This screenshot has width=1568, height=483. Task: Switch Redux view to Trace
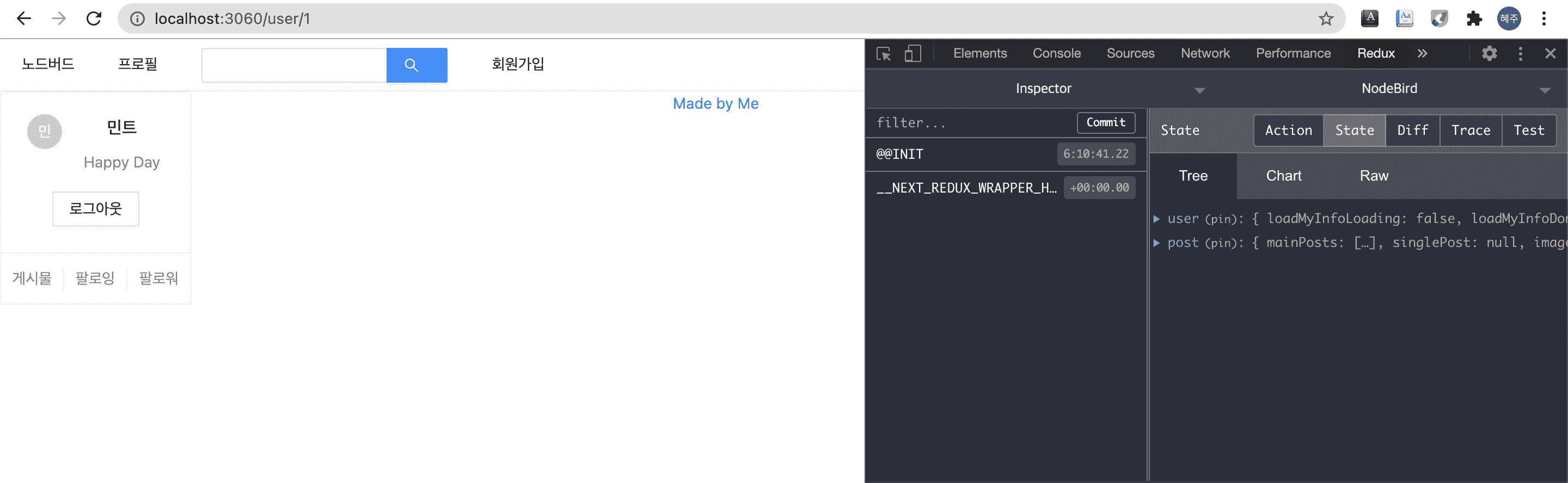click(x=1471, y=131)
